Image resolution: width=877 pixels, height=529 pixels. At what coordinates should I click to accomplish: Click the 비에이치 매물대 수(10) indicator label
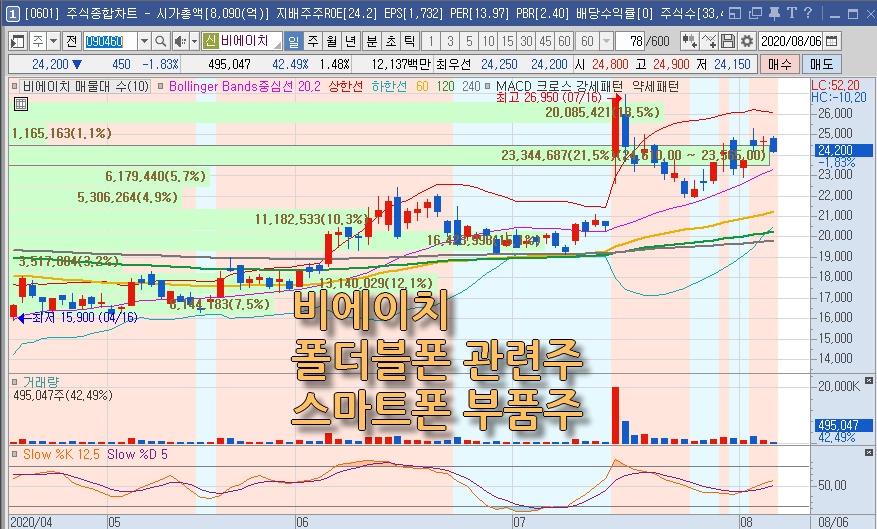pos(85,86)
